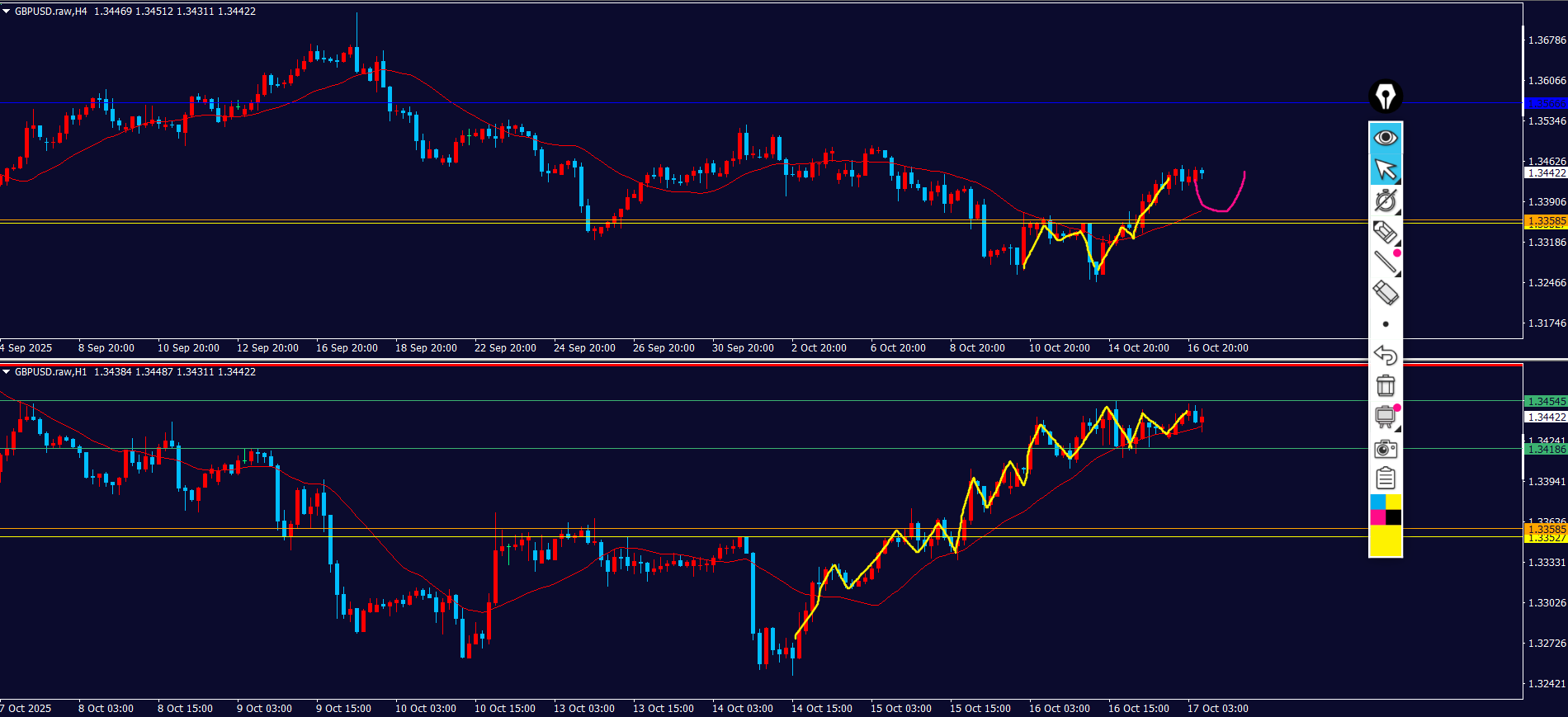Image resolution: width=1568 pixels, height=717 pixels.
Task: Undo the last drawing stroke
Action: pyautogui.click(x=1385, y=355)
